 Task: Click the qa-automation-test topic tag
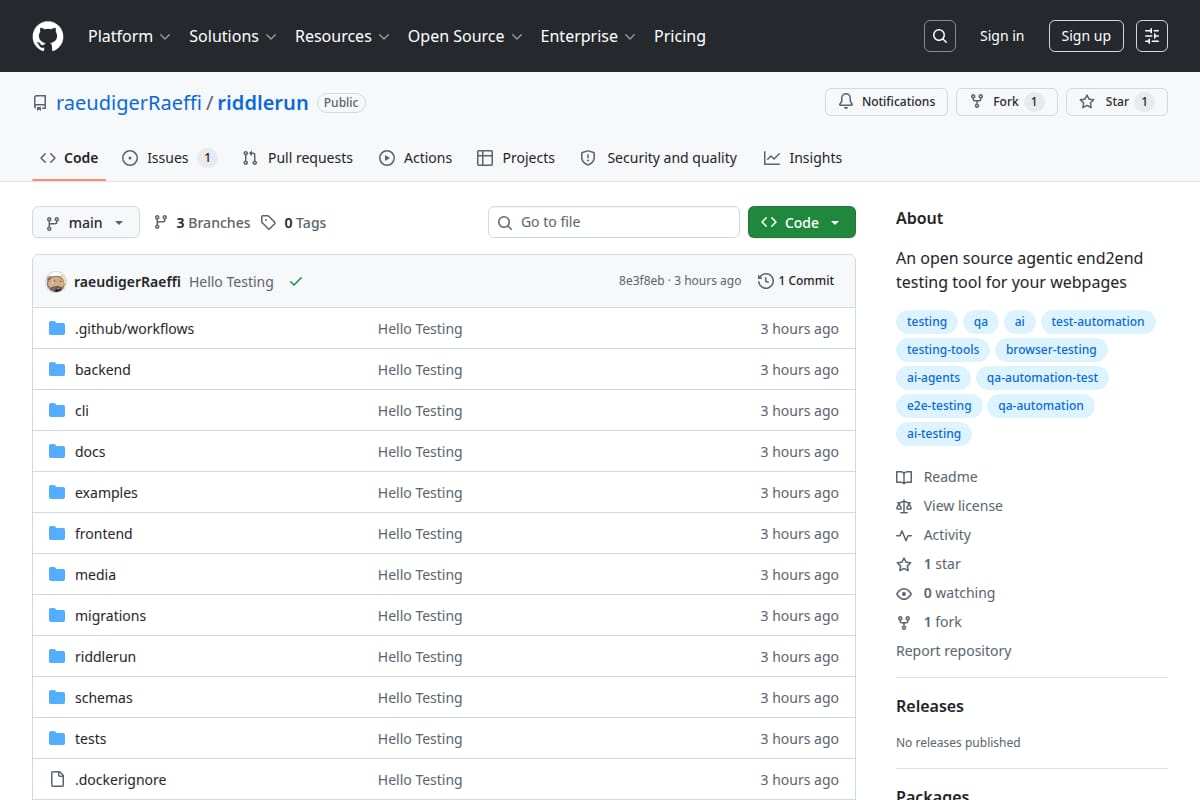click(x=1042, y=378)
